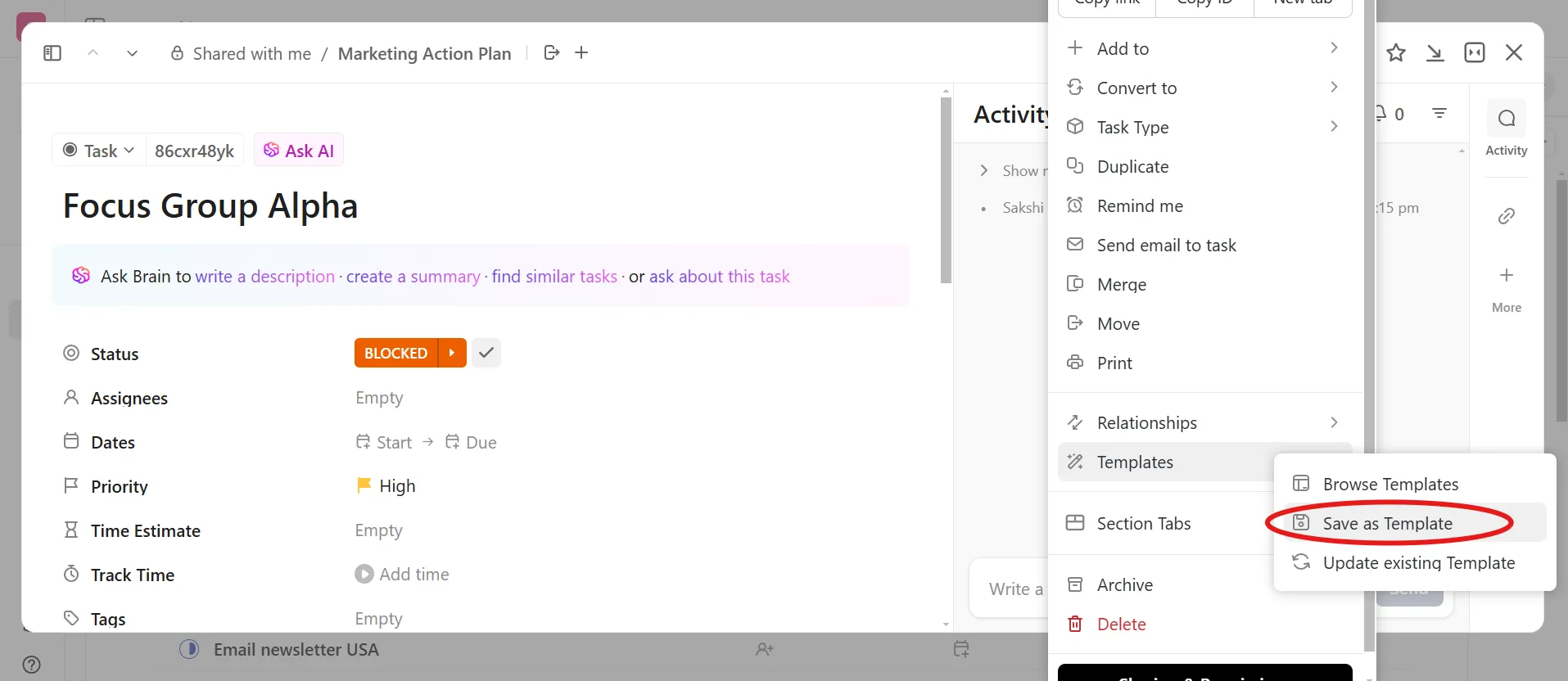Click find similar tasks link
Viewport: 1568px width, 681px height.
[554, 277]
